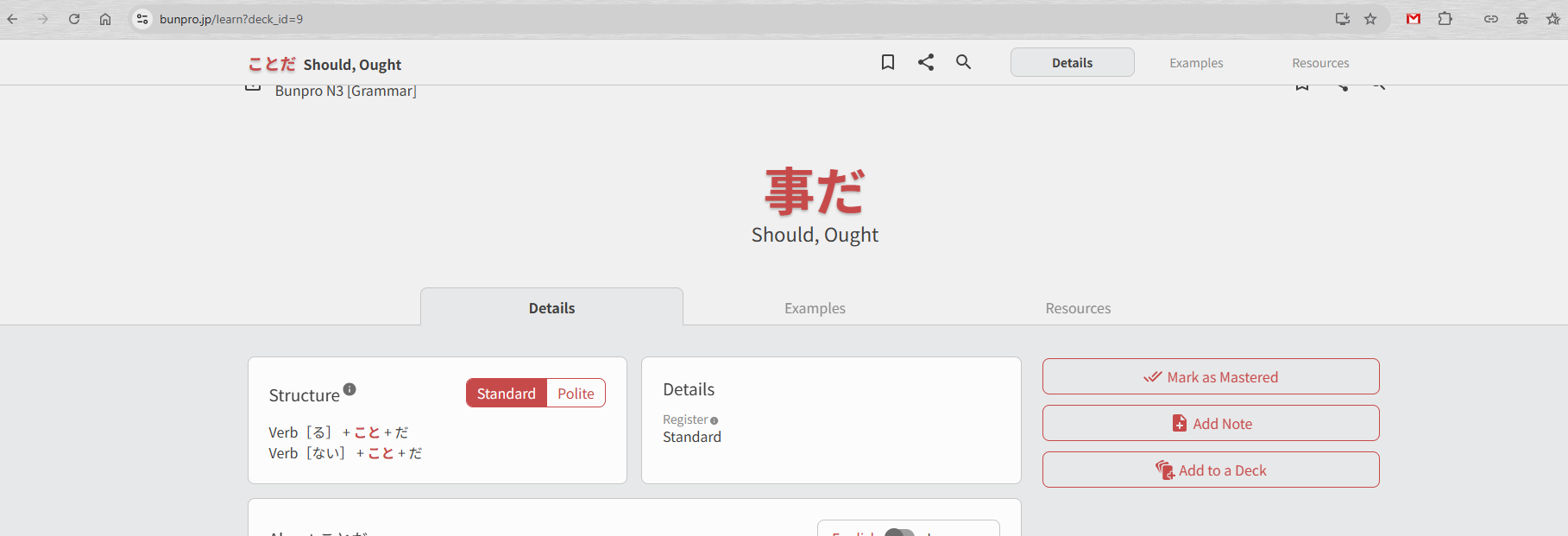This screenshot has height=536, width=1568.
Task: Open the browser extensions puzzle icon
Action: pos(1445,19)
